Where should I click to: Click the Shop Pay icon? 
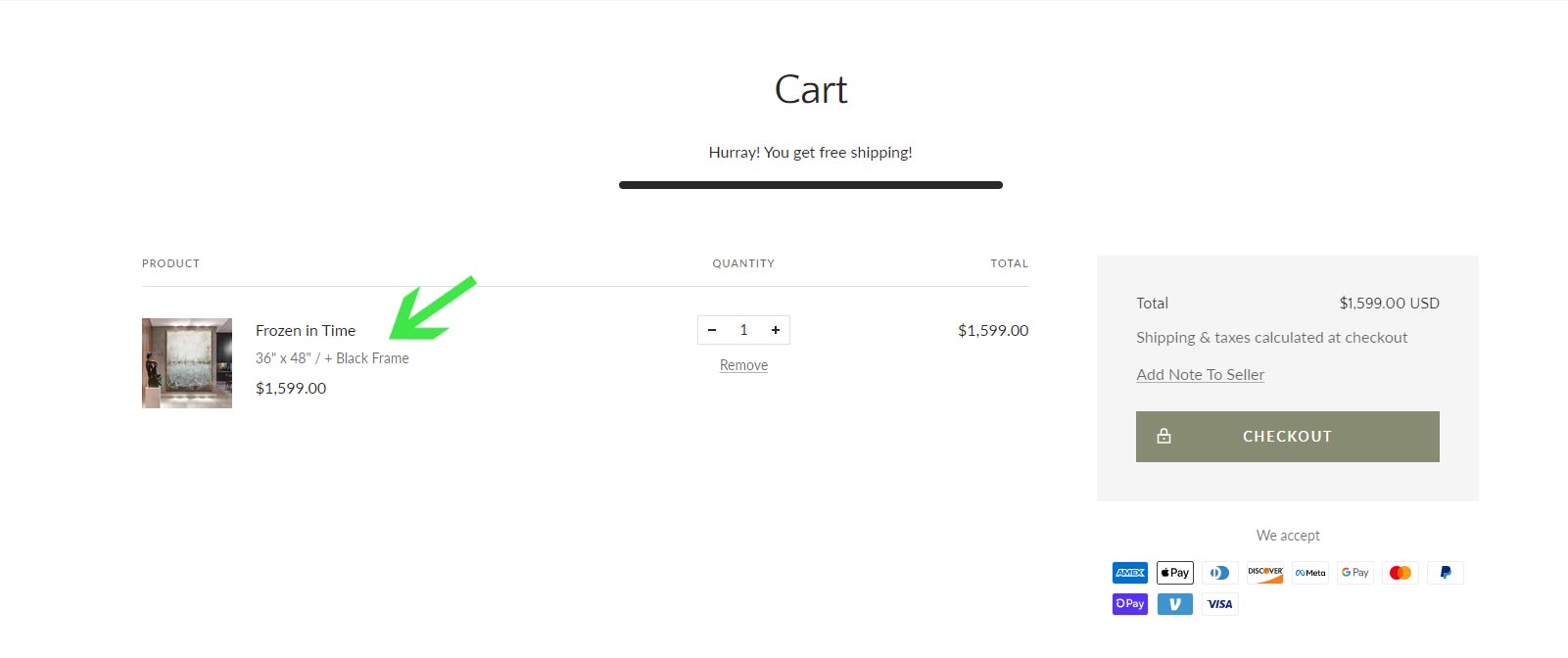click(x=1130, y=604)
